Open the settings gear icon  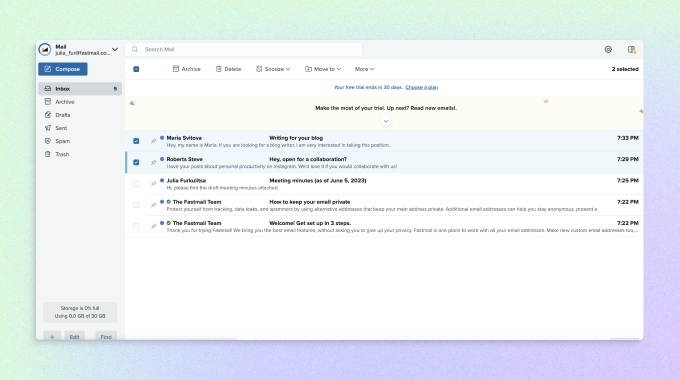click(x=608, y=49)
